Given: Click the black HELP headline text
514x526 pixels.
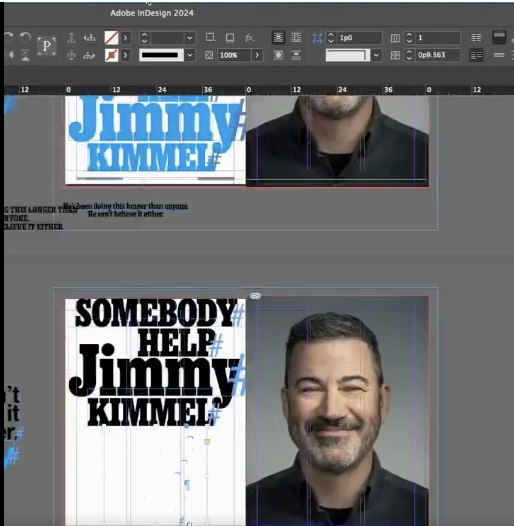Looking at the screenshot, I should (176, 342).
